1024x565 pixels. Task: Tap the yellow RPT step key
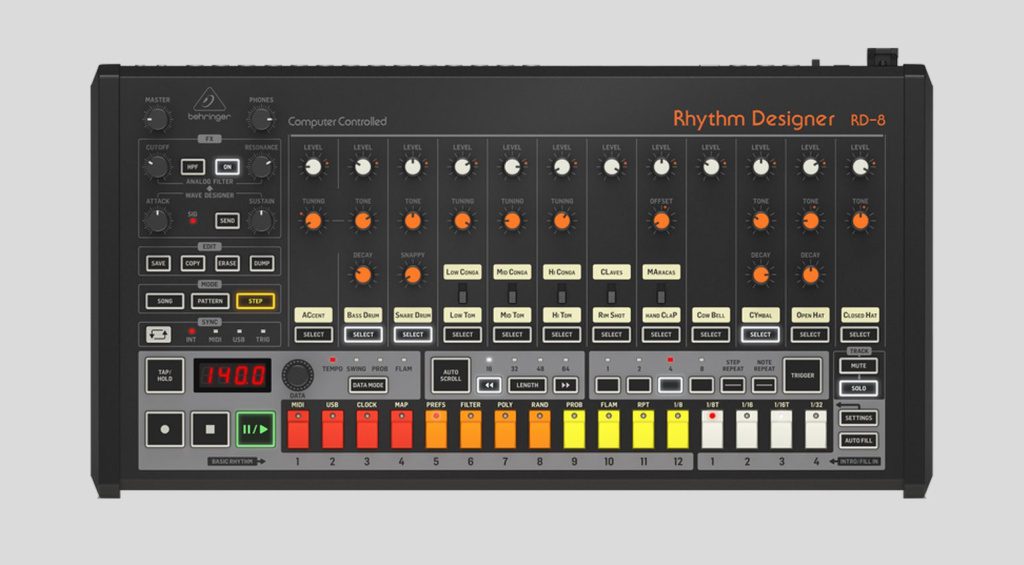643,429
